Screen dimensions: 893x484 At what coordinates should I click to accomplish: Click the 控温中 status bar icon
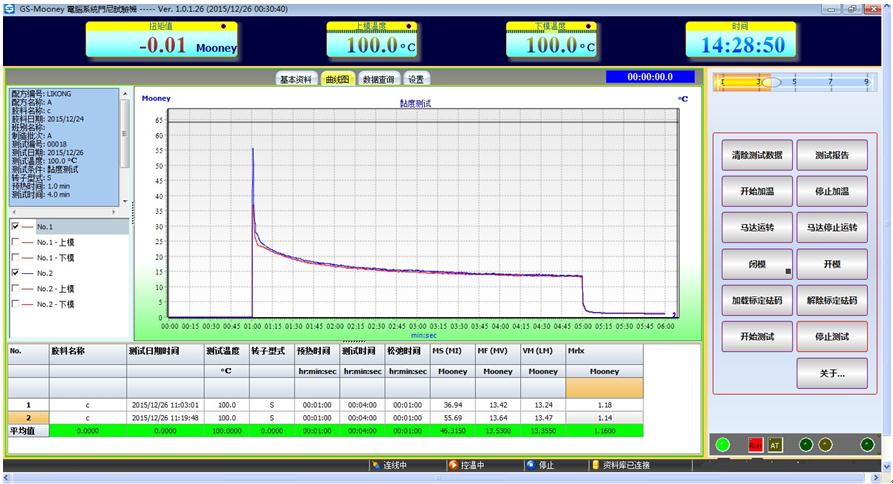click(453, 465)
